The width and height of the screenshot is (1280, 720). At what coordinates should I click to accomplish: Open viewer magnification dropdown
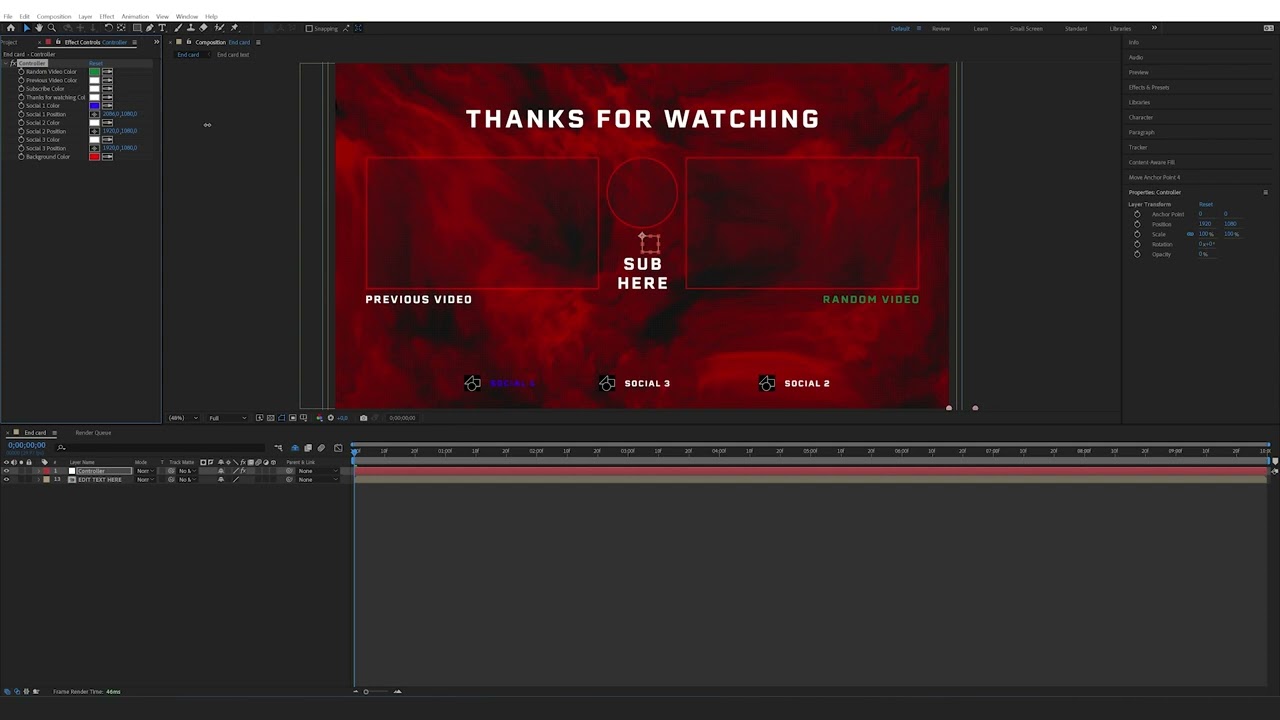click(183, 418)
